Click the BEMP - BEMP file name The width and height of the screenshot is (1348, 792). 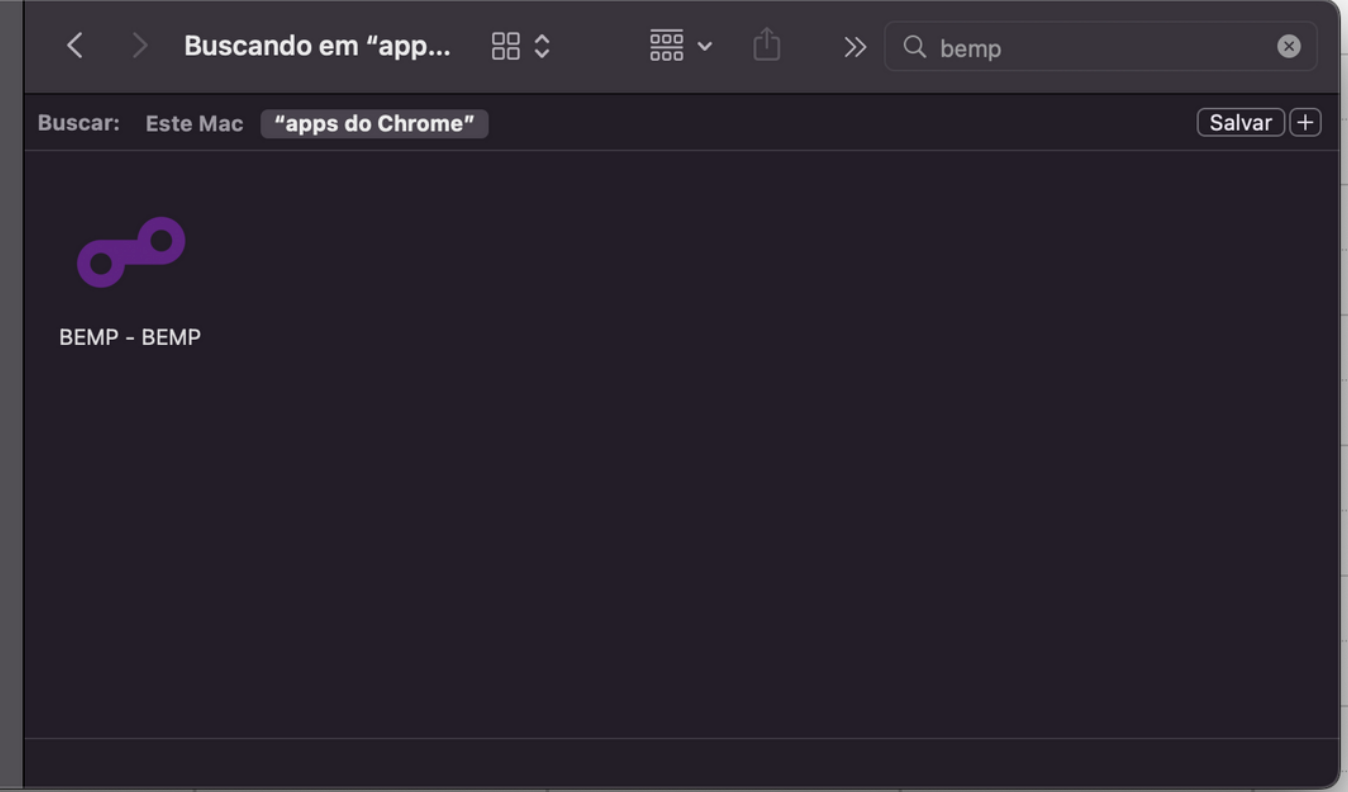pos(130,337)
